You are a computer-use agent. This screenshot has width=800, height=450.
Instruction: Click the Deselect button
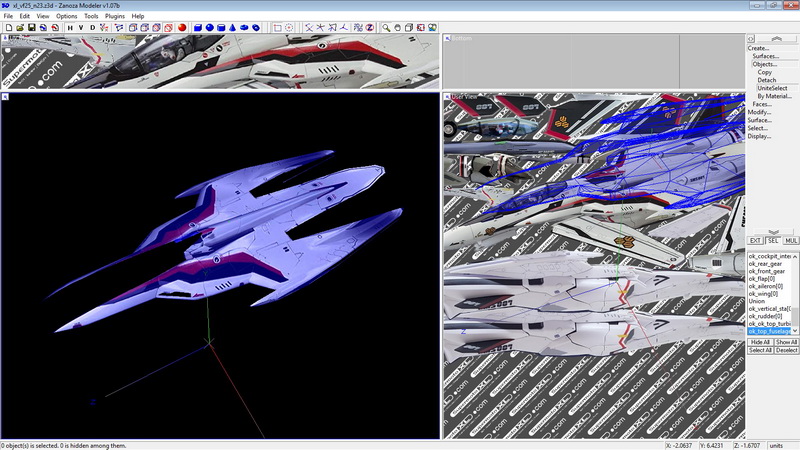click(x=786, y=351)
